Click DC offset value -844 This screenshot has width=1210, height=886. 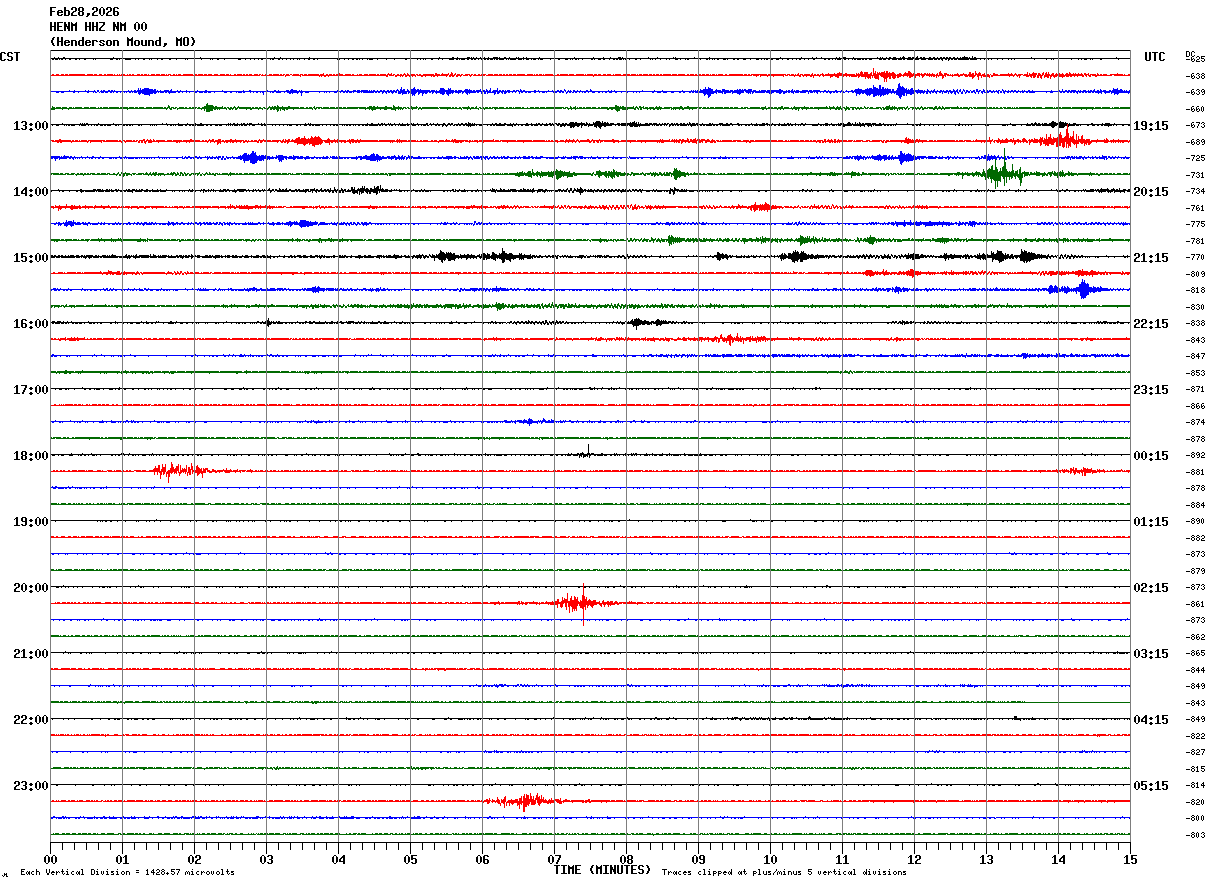coord(1194,670)
